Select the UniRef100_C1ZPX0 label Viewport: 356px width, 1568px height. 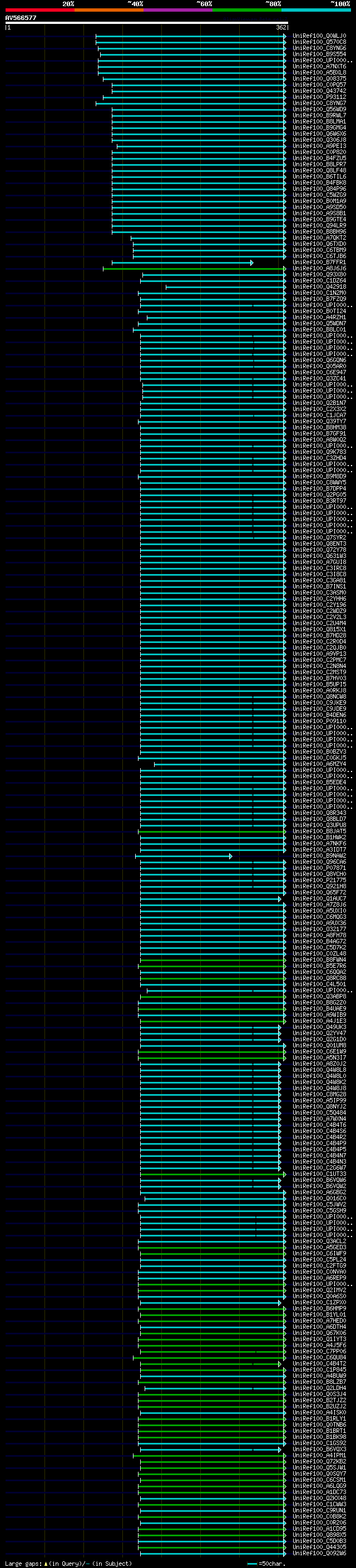pos(319,1303)
